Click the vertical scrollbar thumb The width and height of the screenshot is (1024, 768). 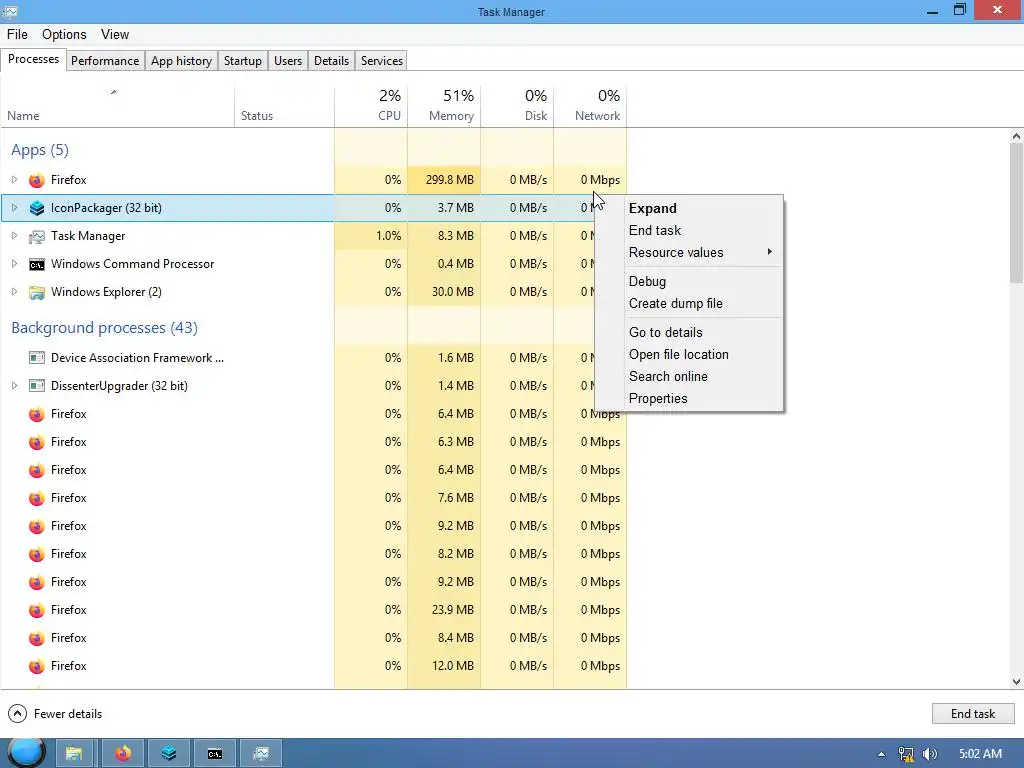coord(1016,214)
